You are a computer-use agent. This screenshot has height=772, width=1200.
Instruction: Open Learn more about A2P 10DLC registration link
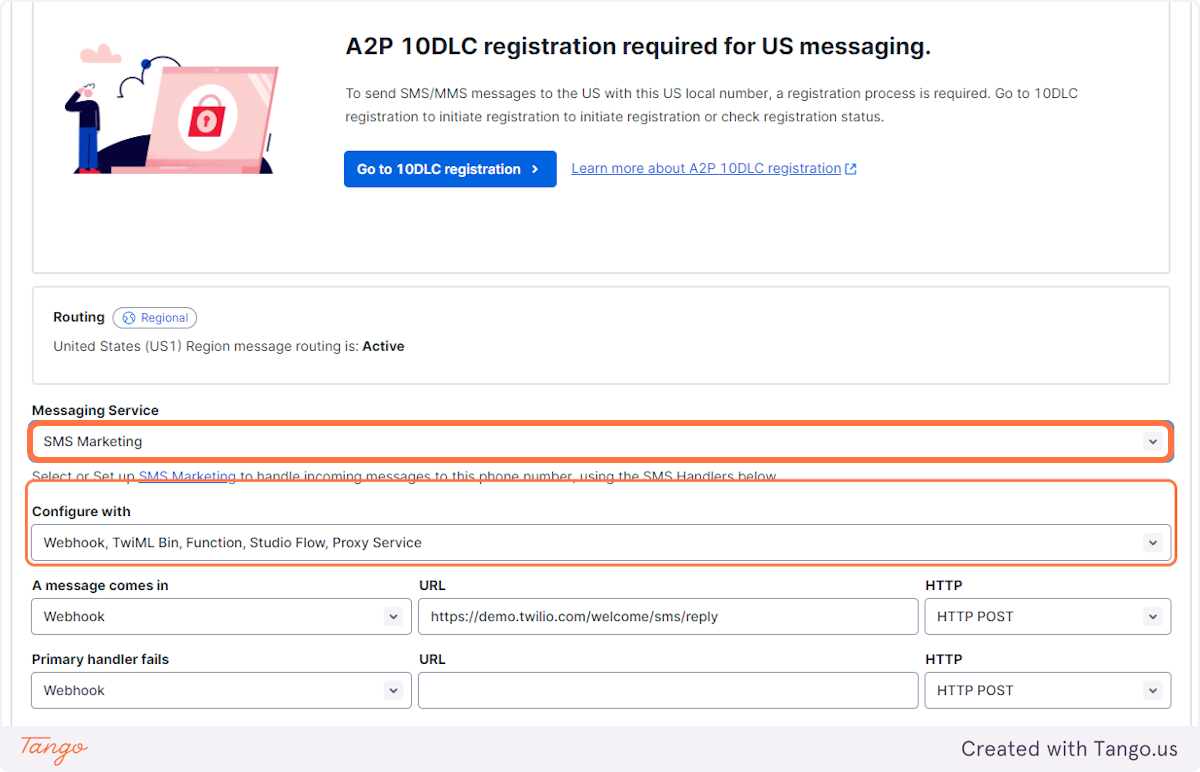click(706, 168)
